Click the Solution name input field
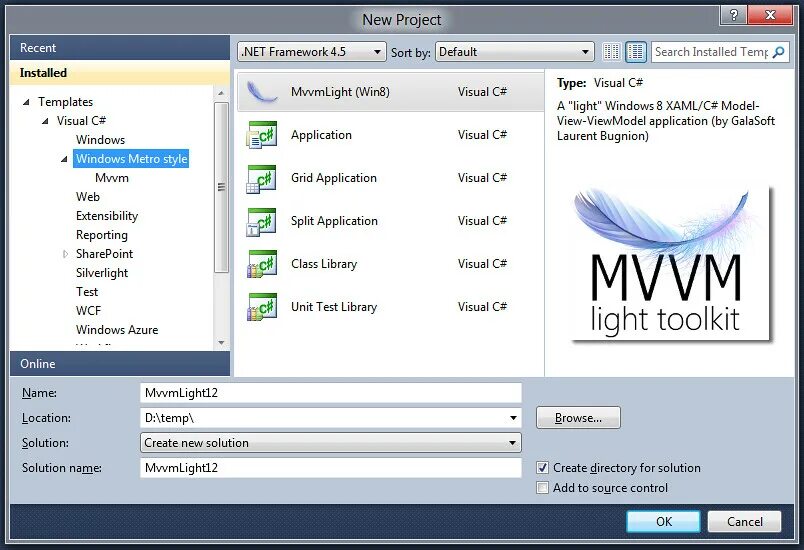 click(x=331, y=468)
